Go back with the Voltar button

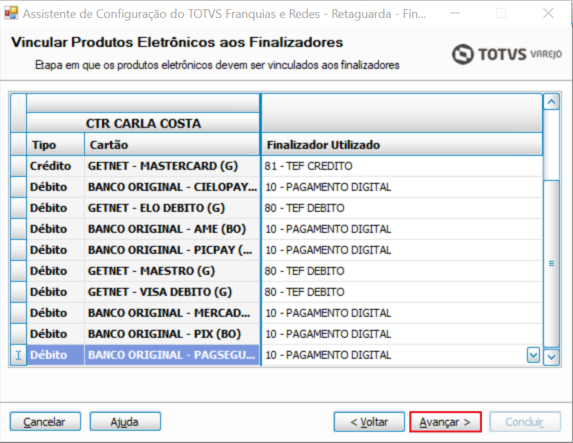[369, 422]
